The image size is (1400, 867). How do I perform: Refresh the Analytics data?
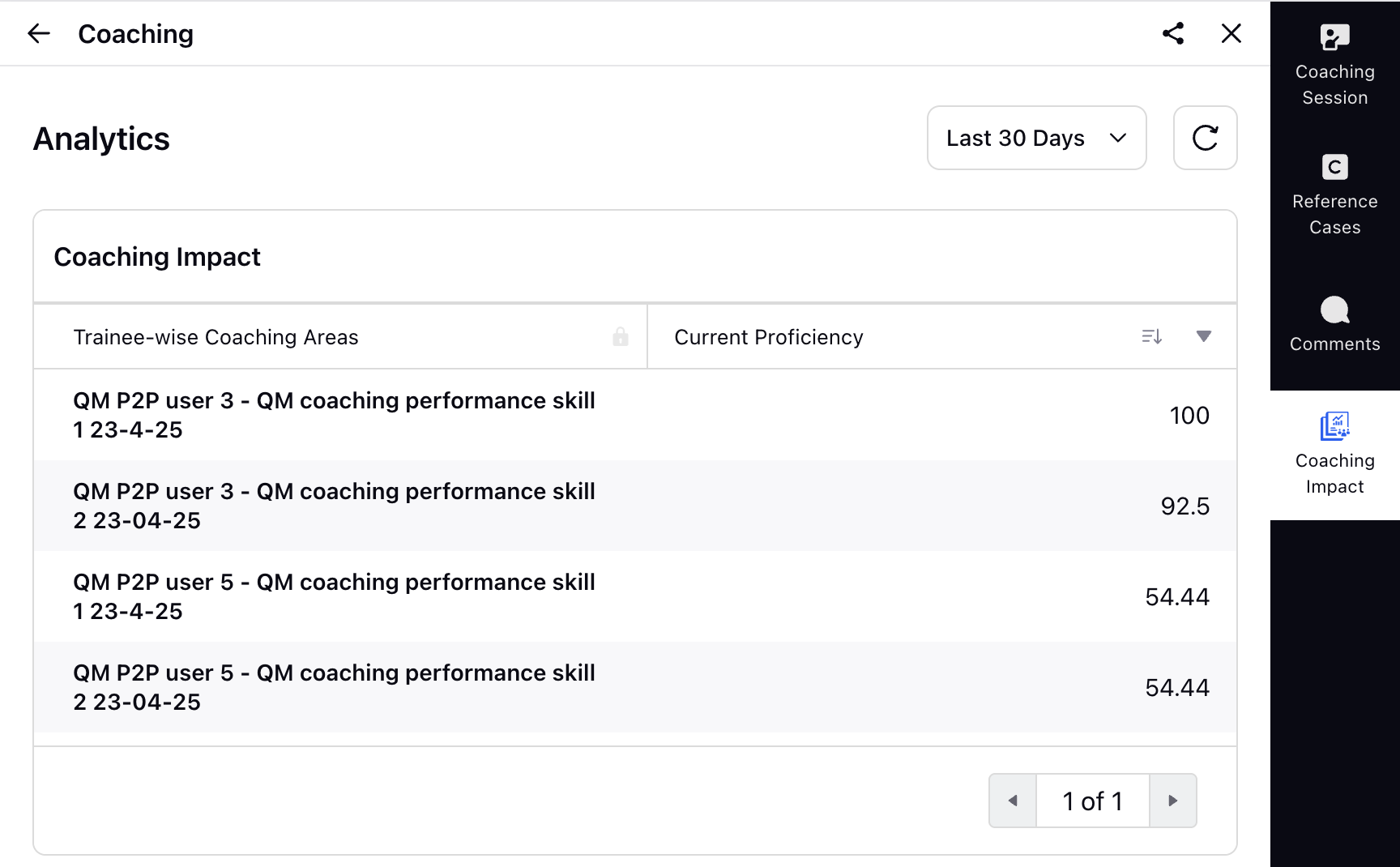(x=1205, y=138)
